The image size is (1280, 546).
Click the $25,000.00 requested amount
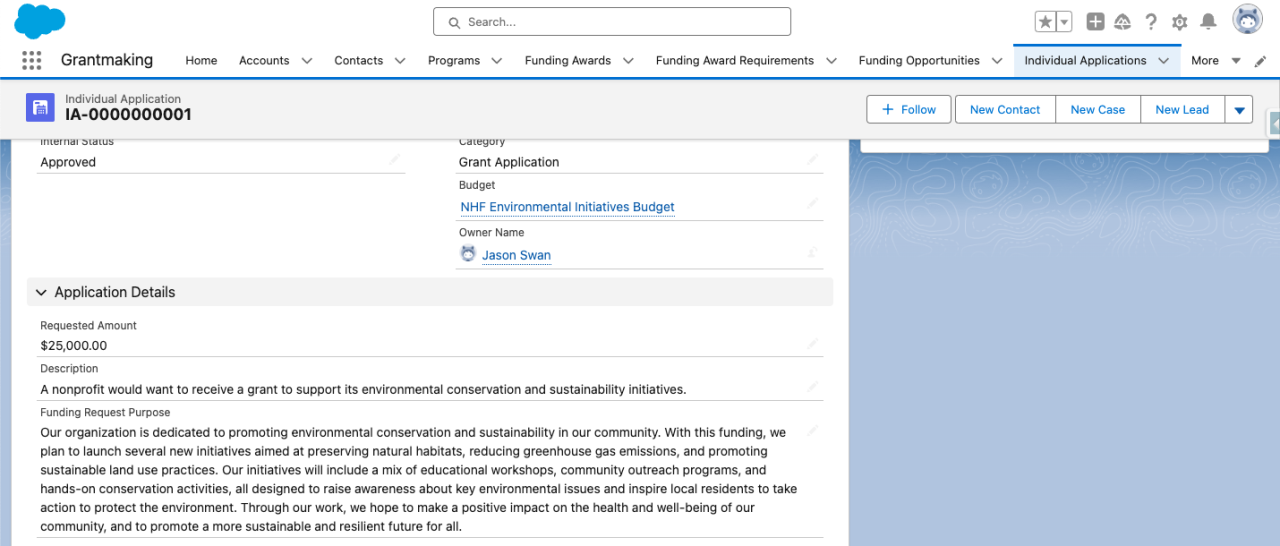click(x=74, y=346)
